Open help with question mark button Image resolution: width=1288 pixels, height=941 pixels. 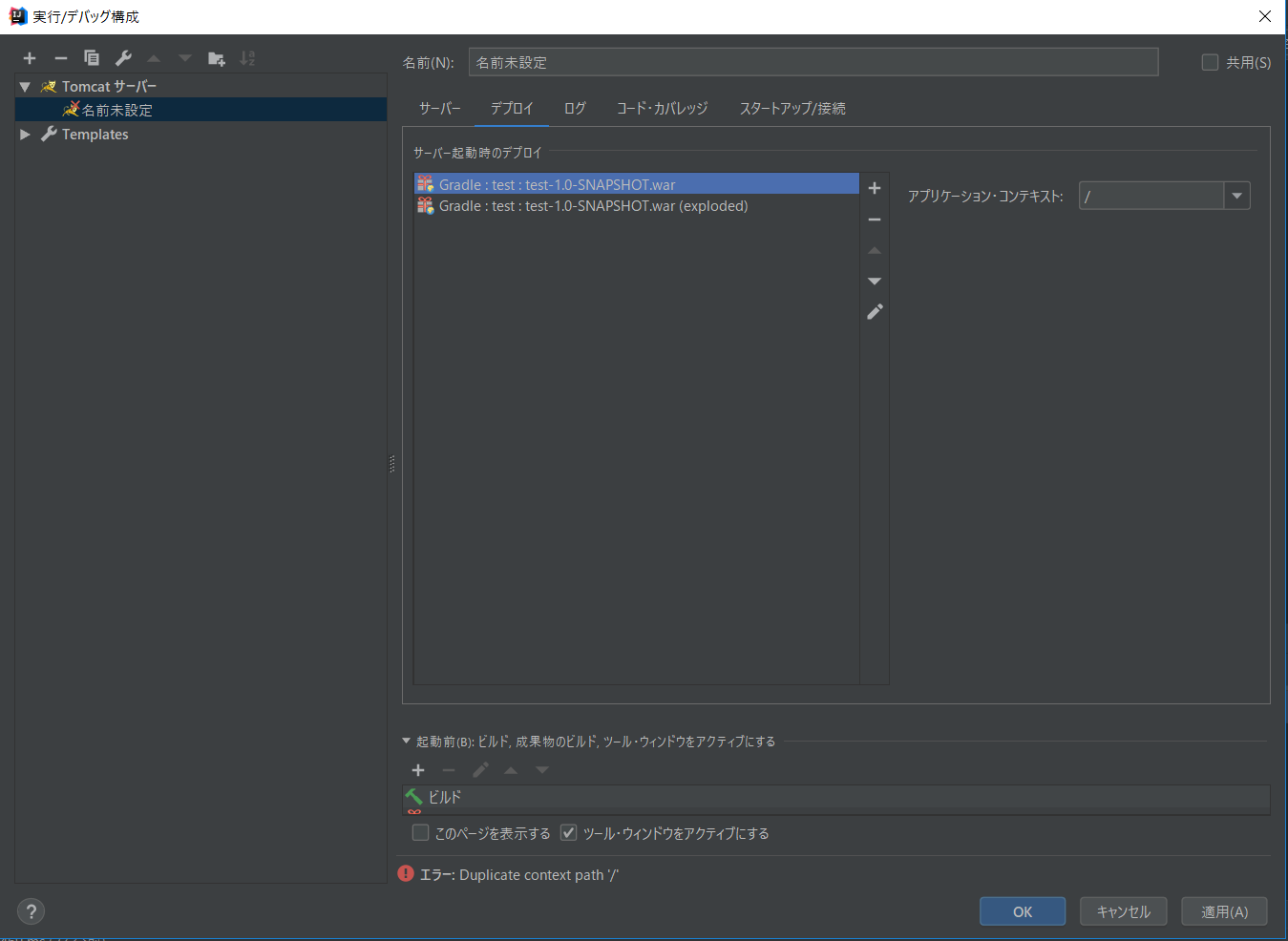coord(31,910)
